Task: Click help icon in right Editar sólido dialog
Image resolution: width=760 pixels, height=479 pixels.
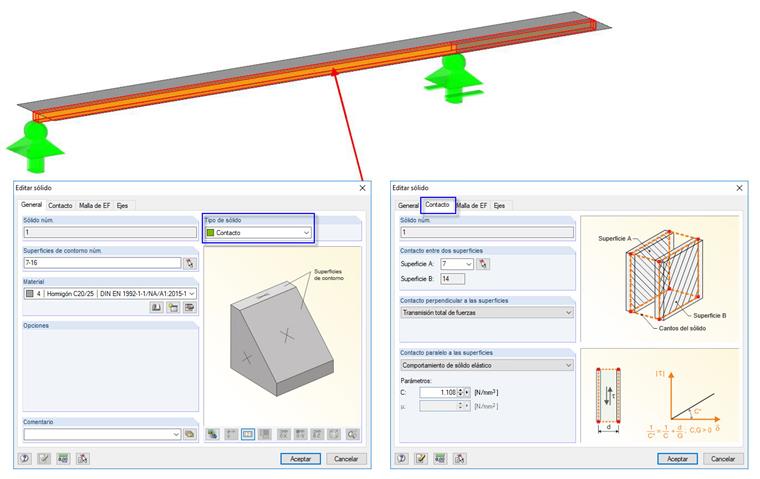Action: tap(402, 458)
